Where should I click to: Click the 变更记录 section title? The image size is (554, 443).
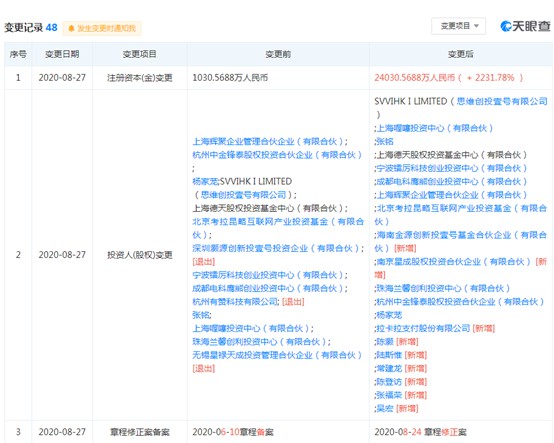pyautogui.click(x=24, y=28)
